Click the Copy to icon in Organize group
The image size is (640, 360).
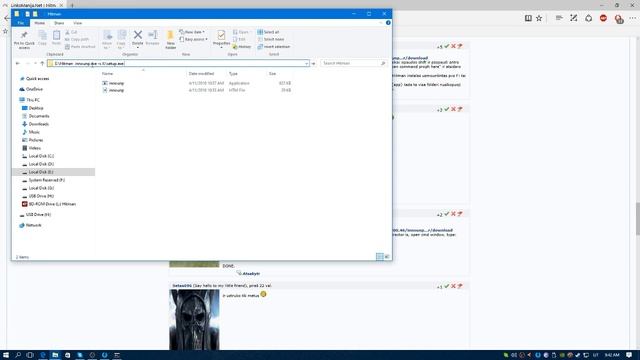tap(121, 40)
